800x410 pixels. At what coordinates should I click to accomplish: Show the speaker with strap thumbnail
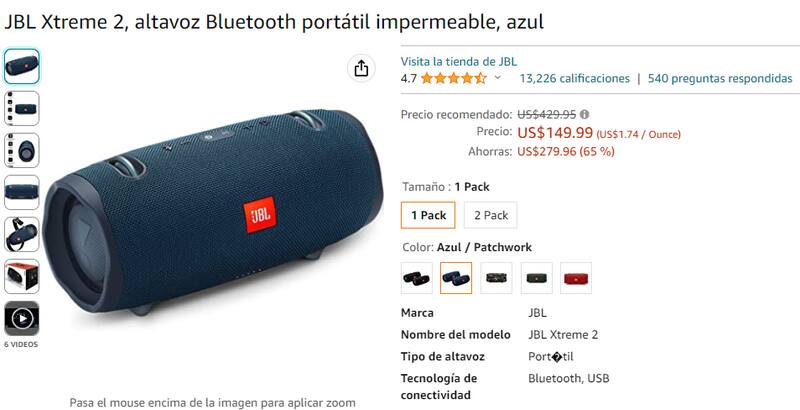tap(22, 235)
